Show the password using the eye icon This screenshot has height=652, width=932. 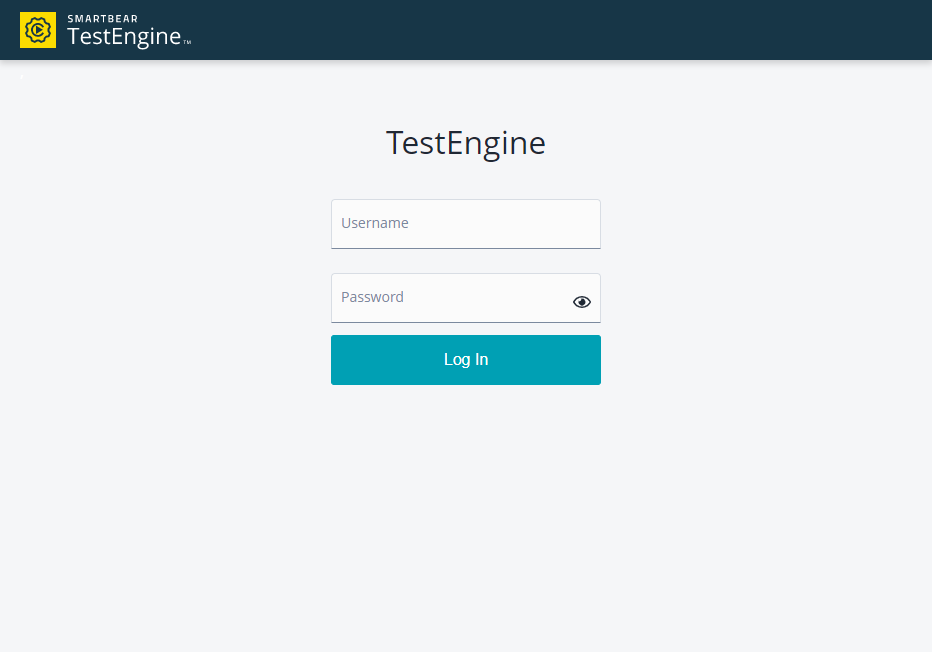point(581,302)
